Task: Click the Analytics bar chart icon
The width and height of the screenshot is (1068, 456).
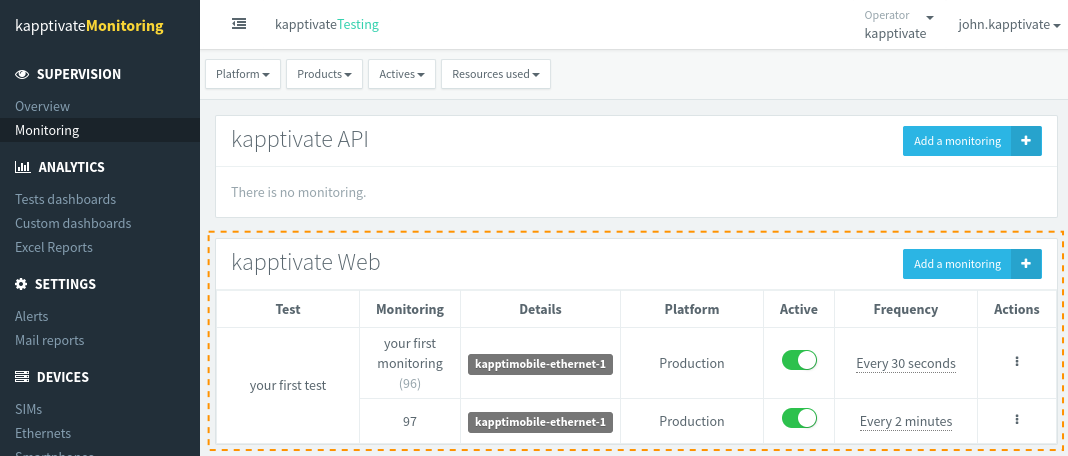Action: [x=22, y=167]
